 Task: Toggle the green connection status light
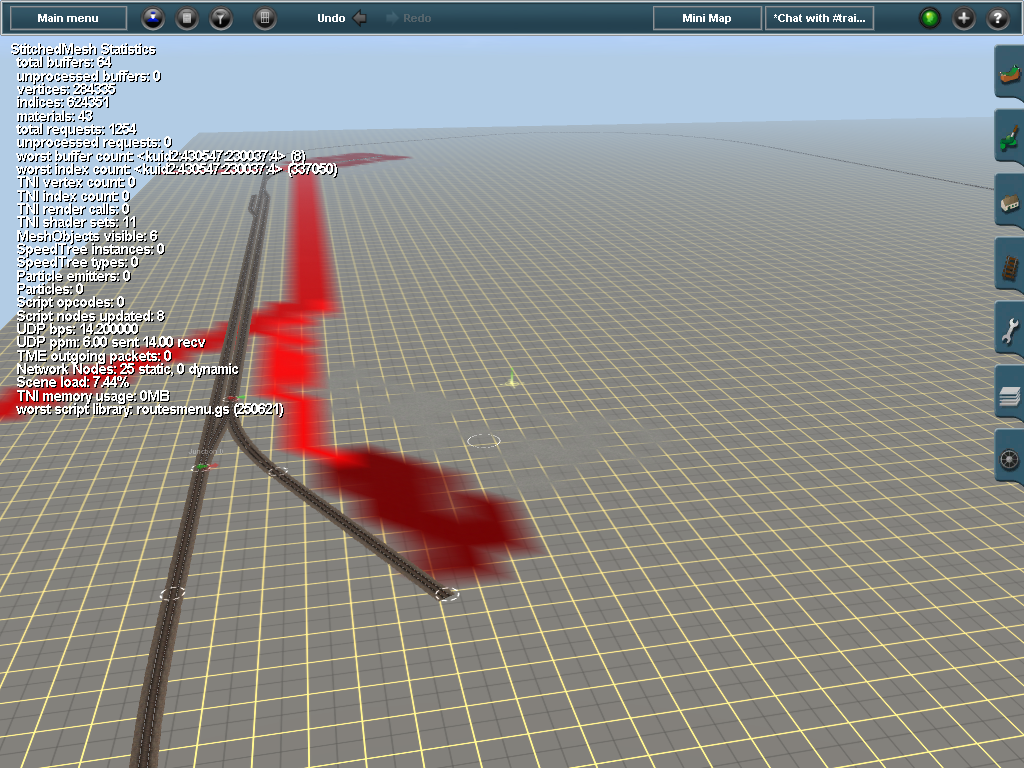[930, 17]
